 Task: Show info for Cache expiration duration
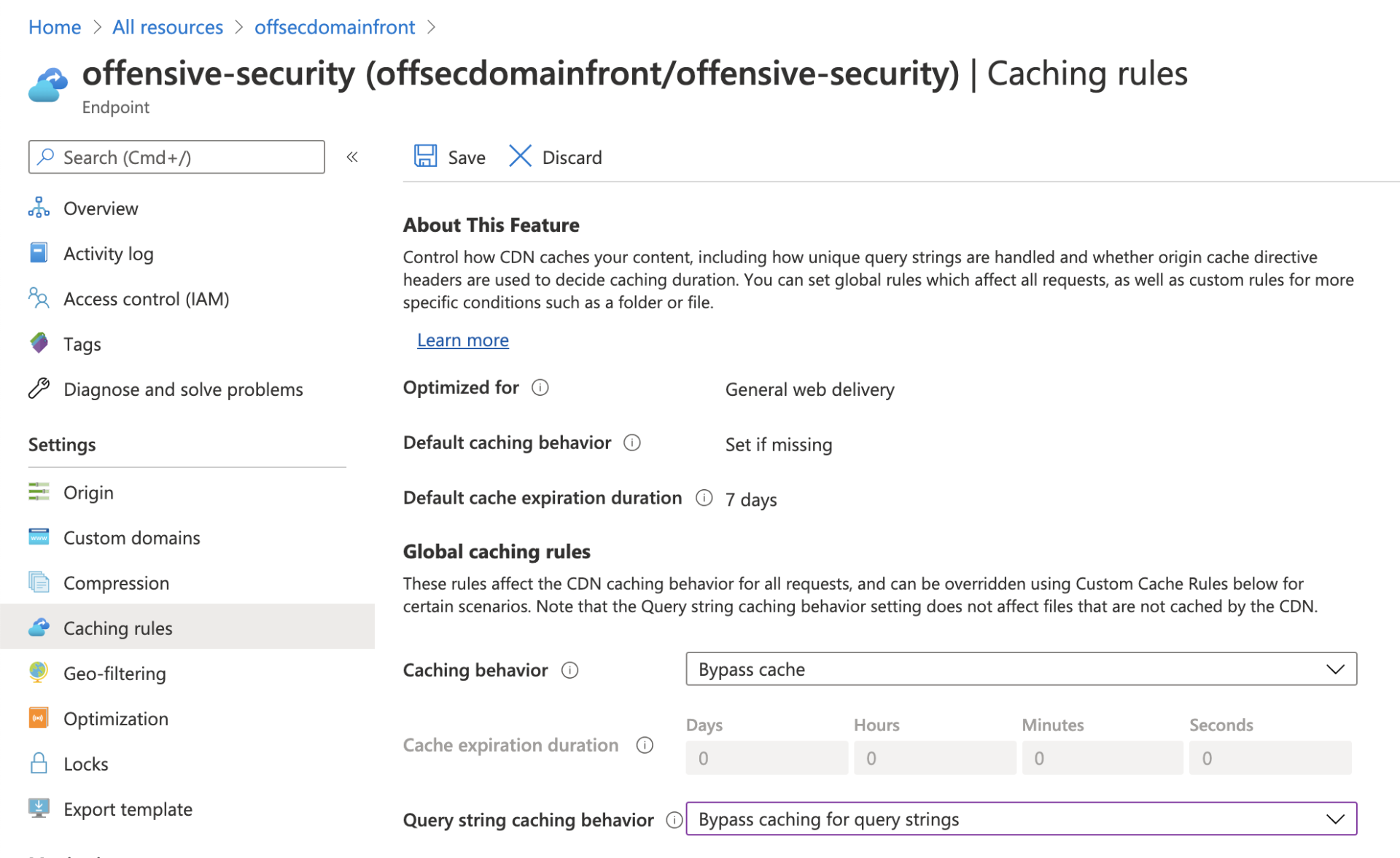coord(645,745)
